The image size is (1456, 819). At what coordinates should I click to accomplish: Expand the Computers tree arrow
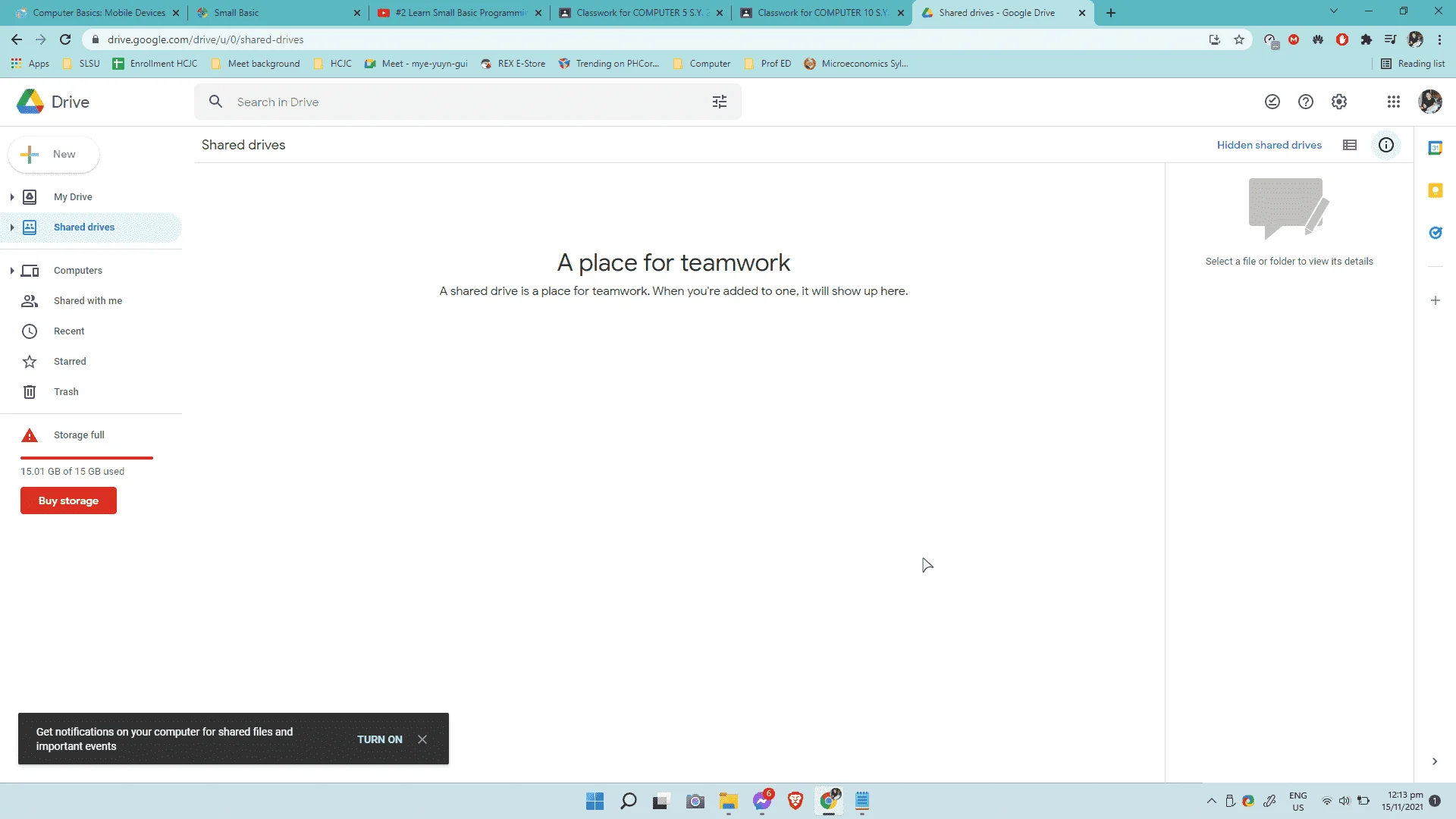tap(11, 271)
